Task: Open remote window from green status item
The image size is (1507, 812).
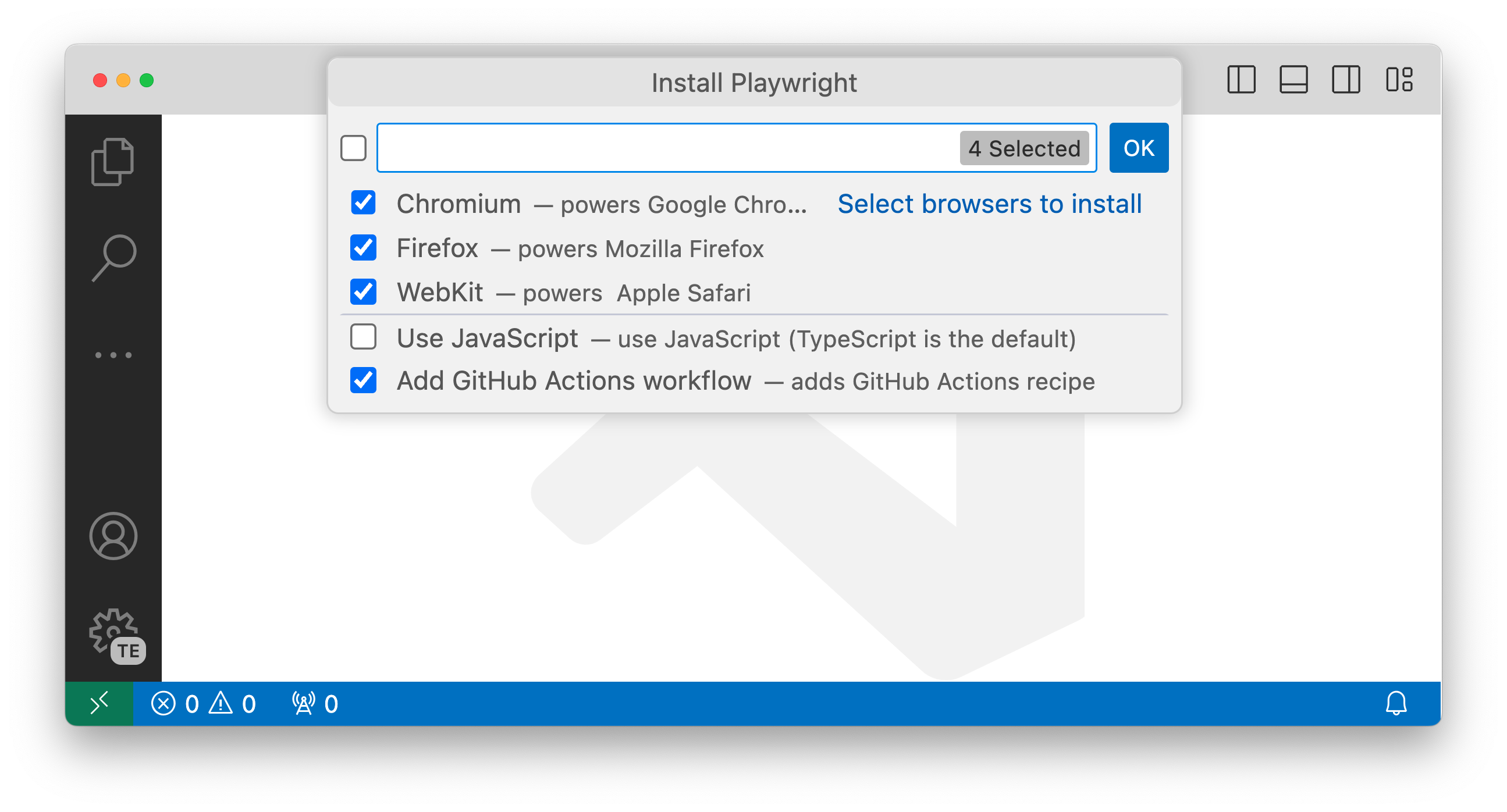Action: coord(99,704)
